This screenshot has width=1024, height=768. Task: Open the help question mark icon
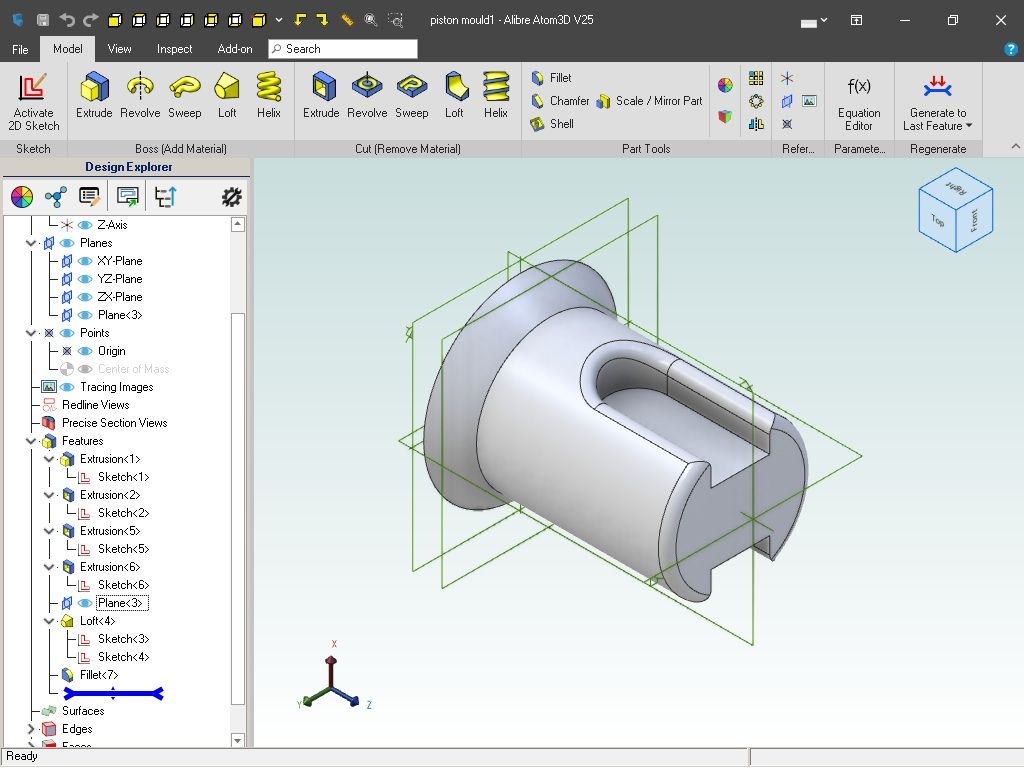click(1010, 49)
